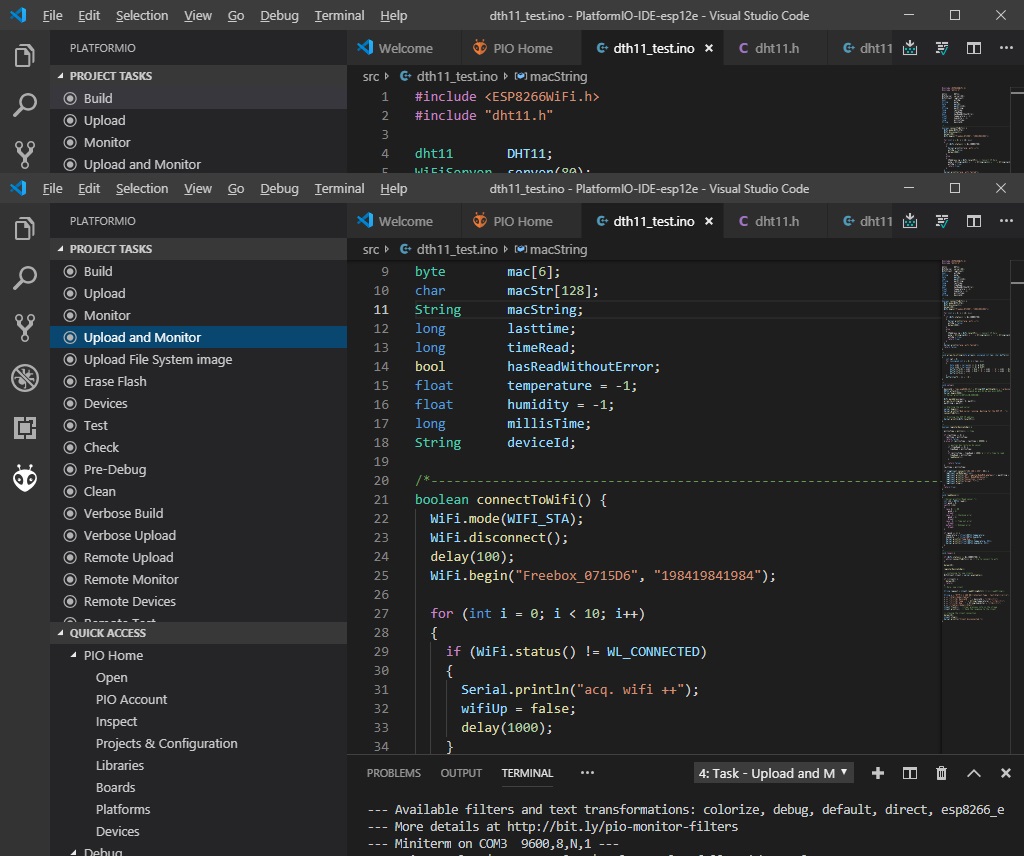
Task: Open the Extensions view icon
Action: point(25,428)
